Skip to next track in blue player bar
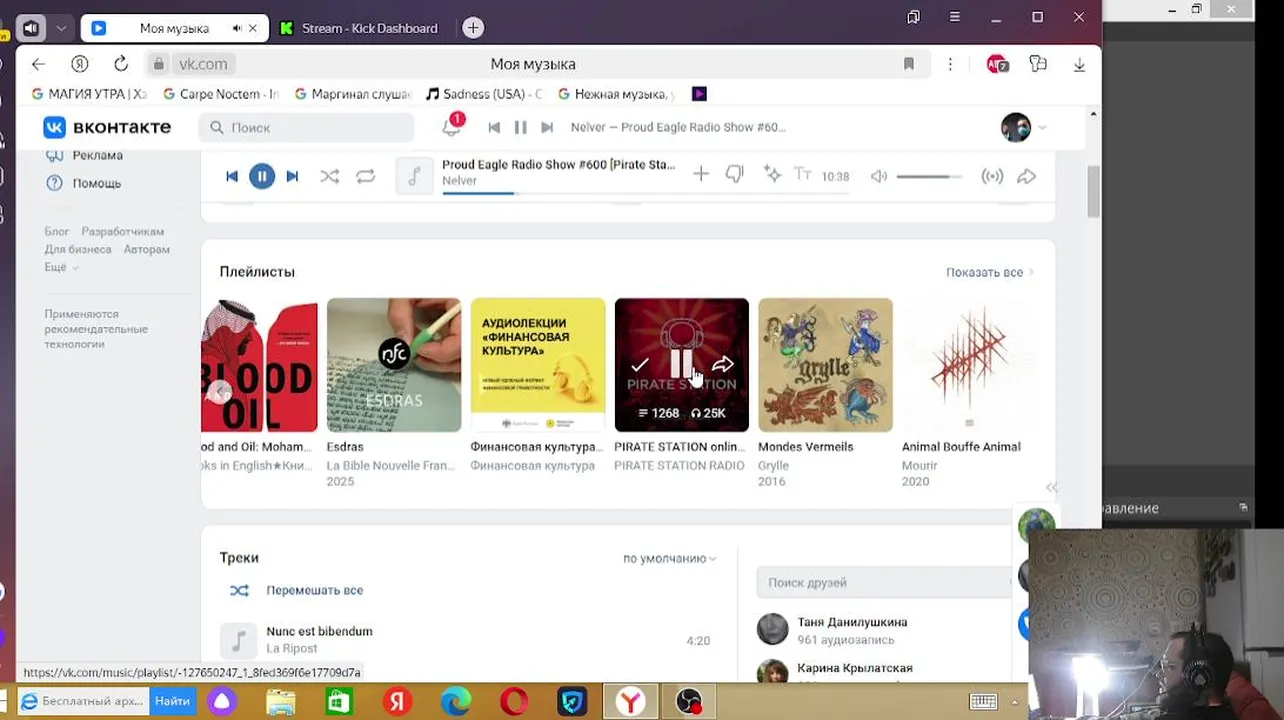The width and height of the screenshot is (1284, 720). [292, 176]
